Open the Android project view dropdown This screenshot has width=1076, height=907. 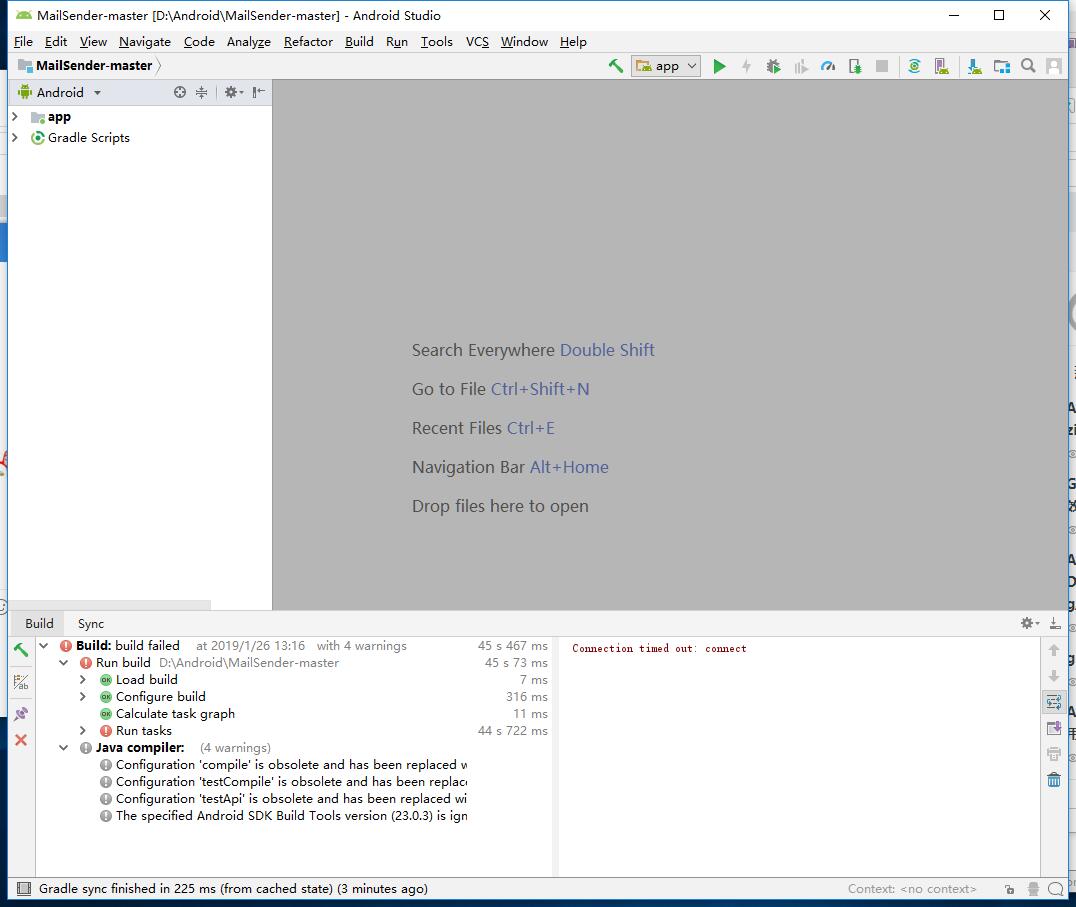coord(60,92)
